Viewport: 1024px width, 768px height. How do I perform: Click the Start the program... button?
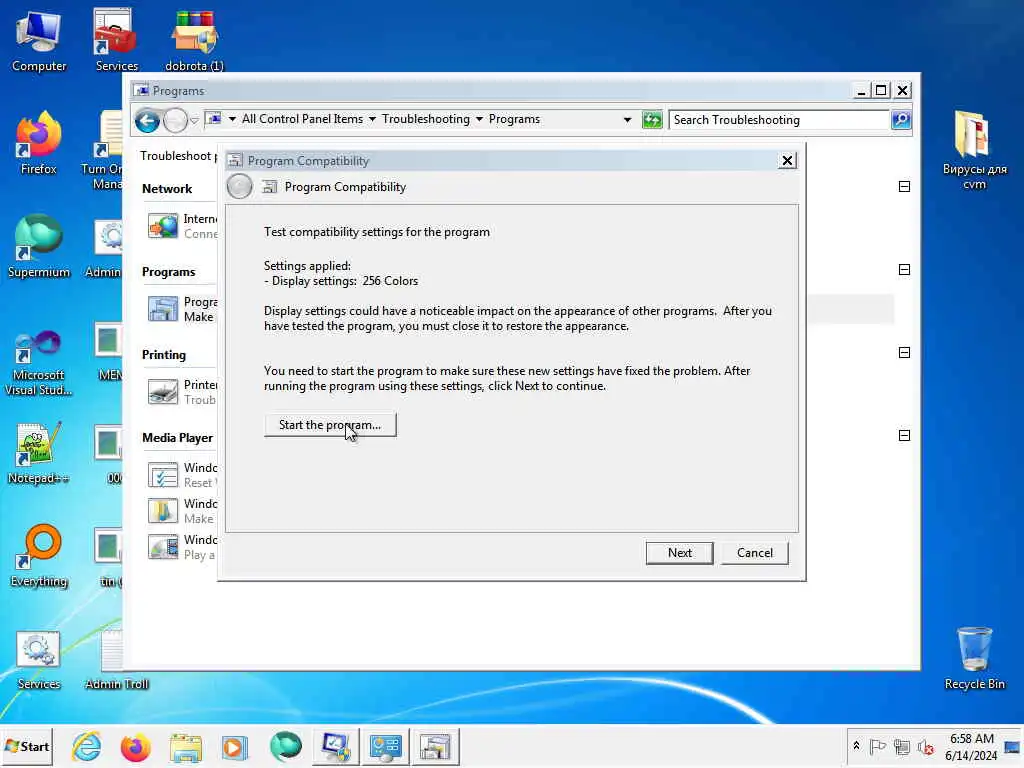330,424
